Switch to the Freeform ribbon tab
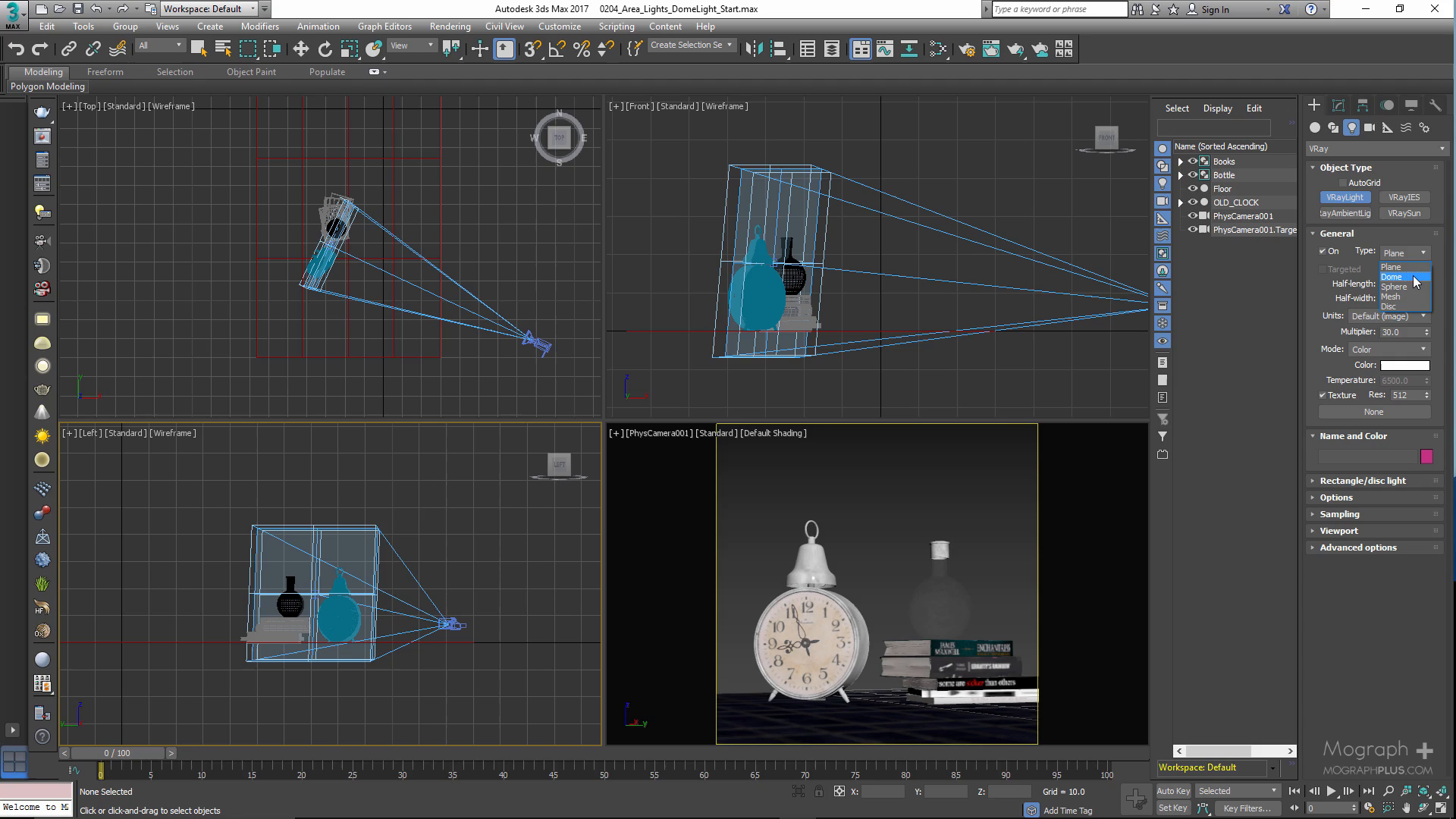1456x819 pixels. pyautogui.click(x=105, y=72)
